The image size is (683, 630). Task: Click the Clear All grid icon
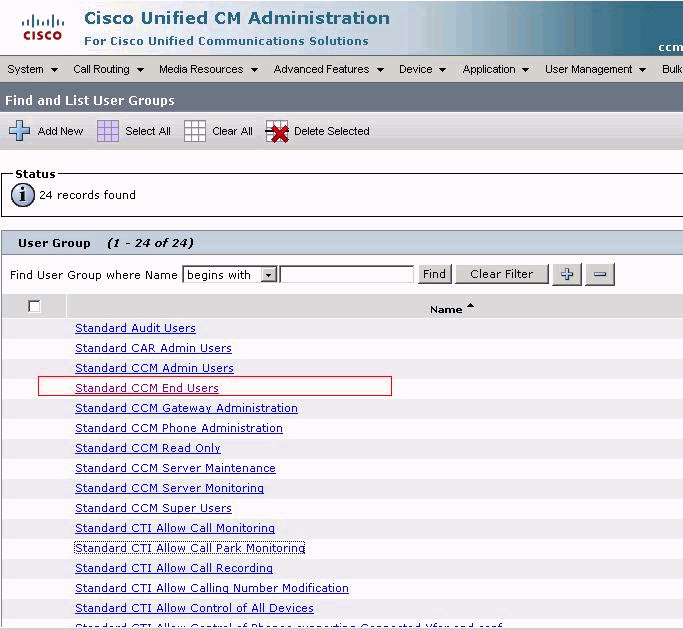pyautogui.click(x=195, y=131)
